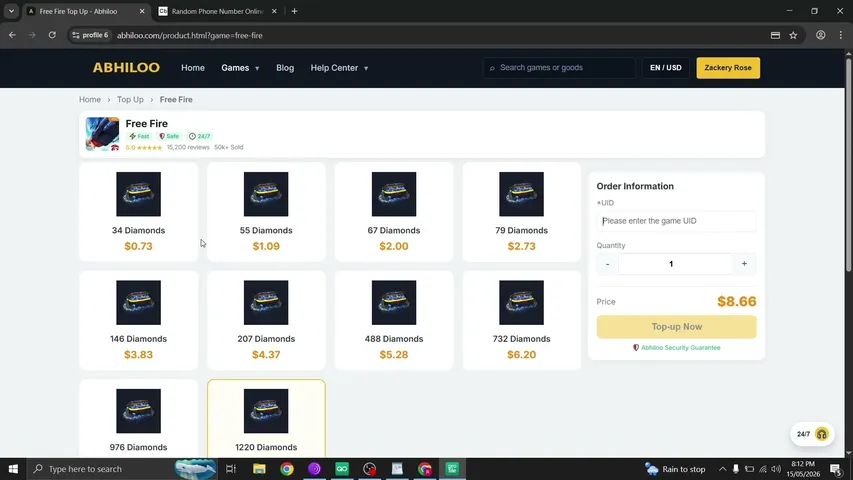Screen dimensions: 853x480
Task: Open Google Chrome from taskbar
Action: (x=287, y=469)
